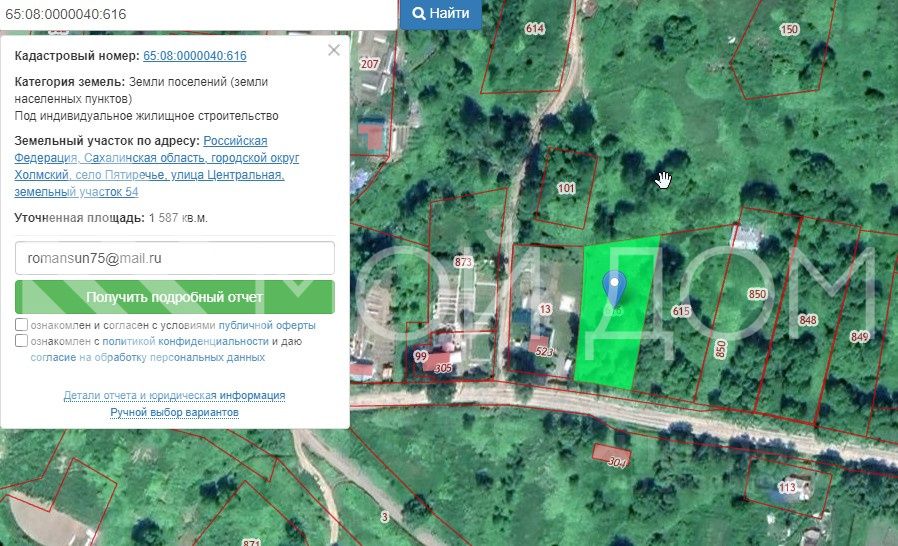Open the публичной оферты link
The width and height of the screenshot is (898, 546).
267,325
